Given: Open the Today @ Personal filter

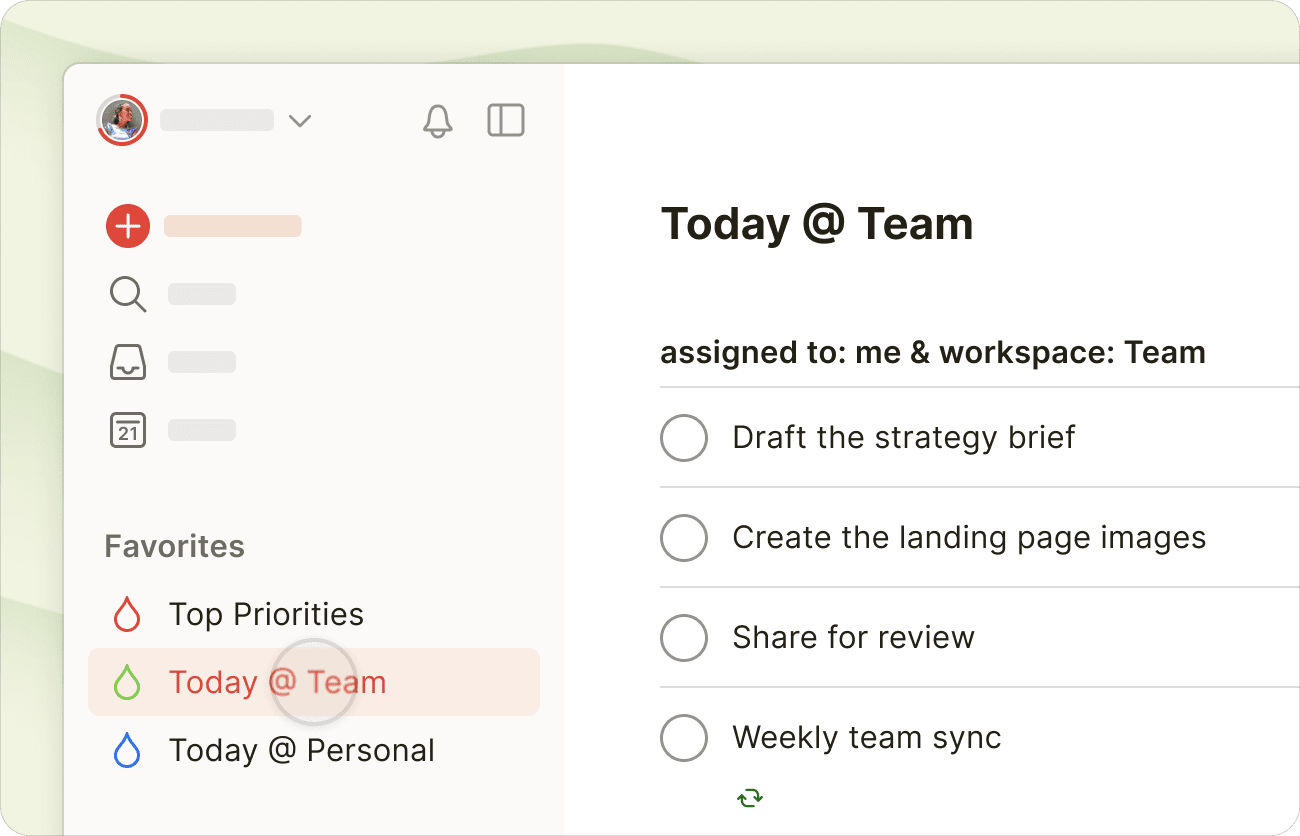Looking at the screenshot, I should pyautogui.click(x=301, y=750).
